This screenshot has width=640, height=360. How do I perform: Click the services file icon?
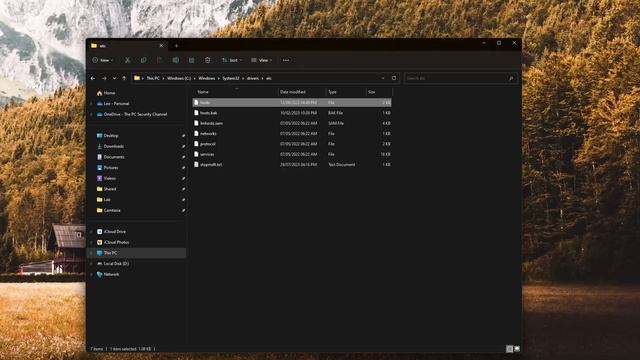click(196, 154)
